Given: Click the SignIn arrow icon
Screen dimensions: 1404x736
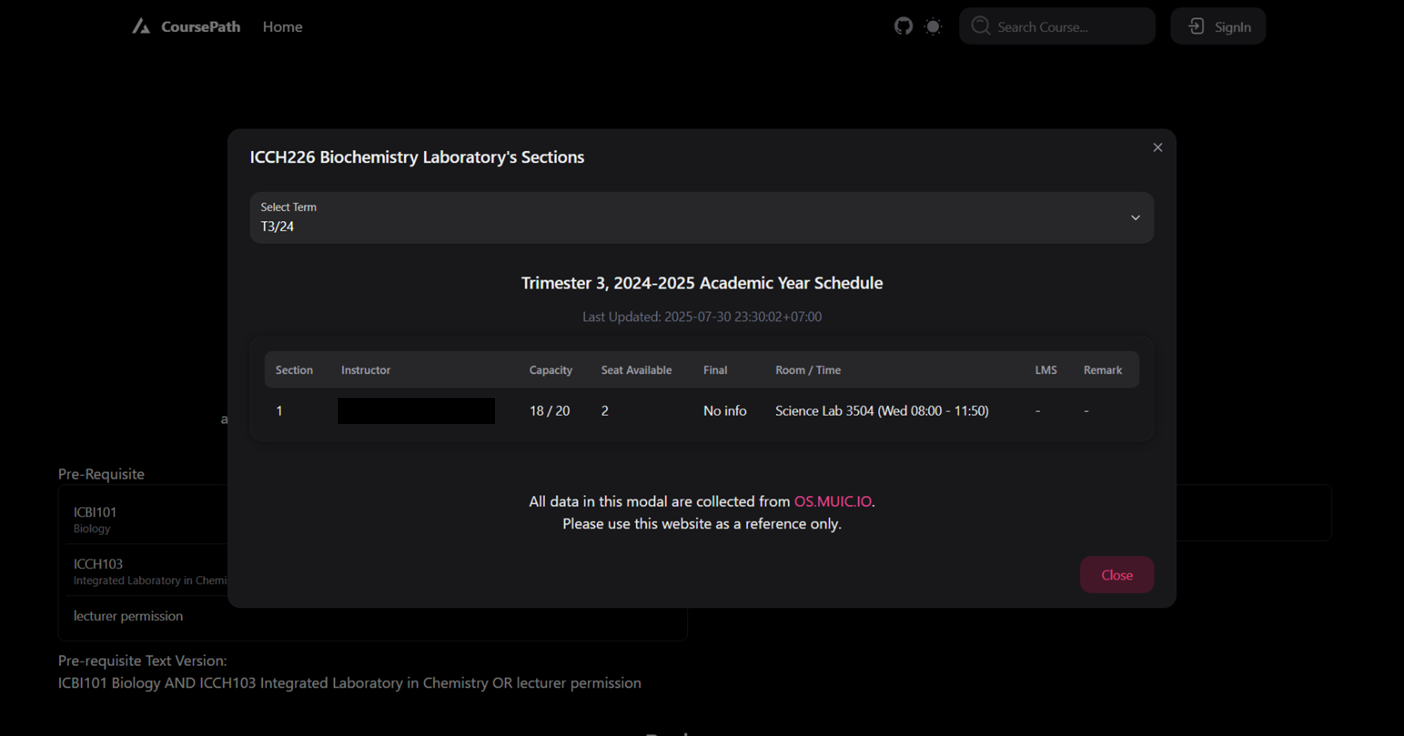Looking at the screenshot, I should point(1196,27).
